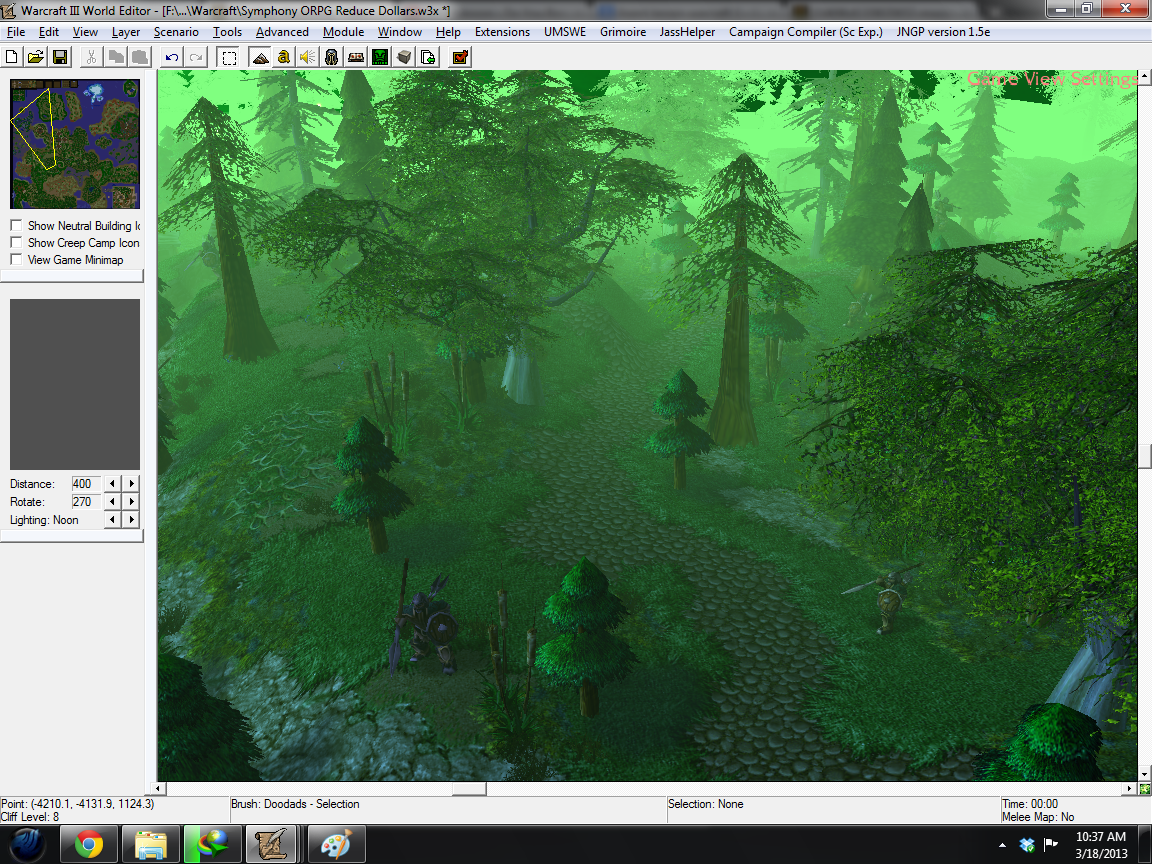Open the File menu
This screenshot has width=1152, height=864.
click(x=16, y=32)
